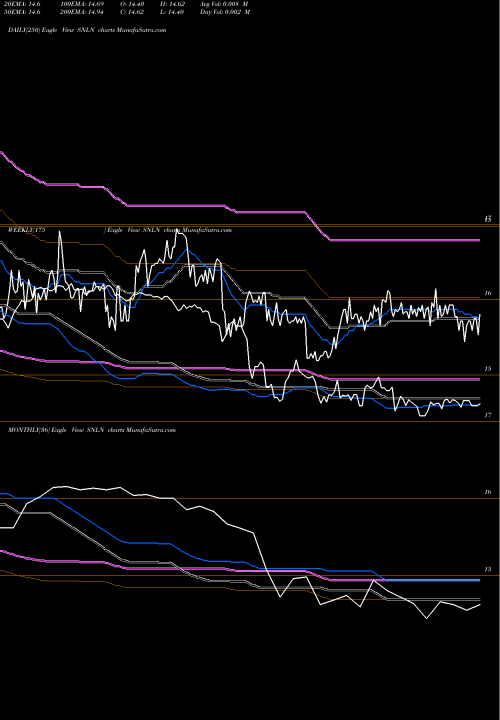Image resolution: width=500 pixels, height=720 pixels.
Task: Click the 200EMA: 14.94 reading
Action: (x=82, y=12)
